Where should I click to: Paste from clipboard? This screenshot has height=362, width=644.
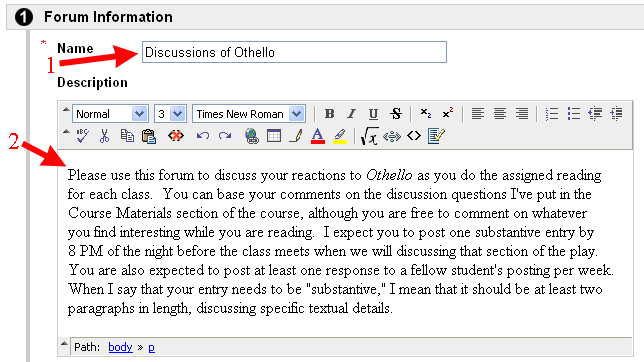(x=149, y=136)
